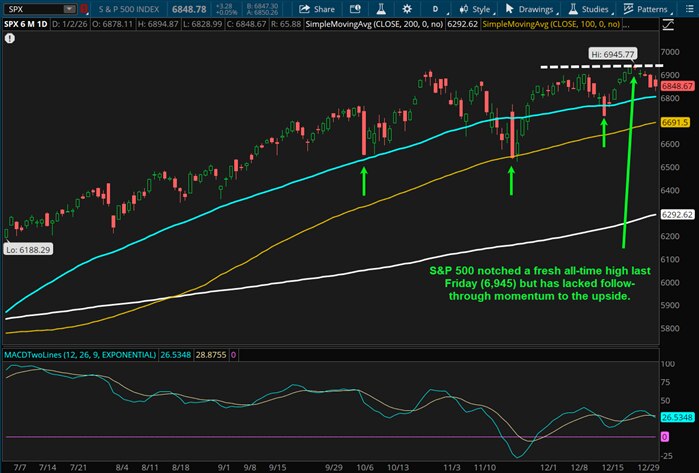Viewport: 699px width, 473px height.
Task: Click the chart drawing tool icon beside price axis
Action: pos(668,25)
